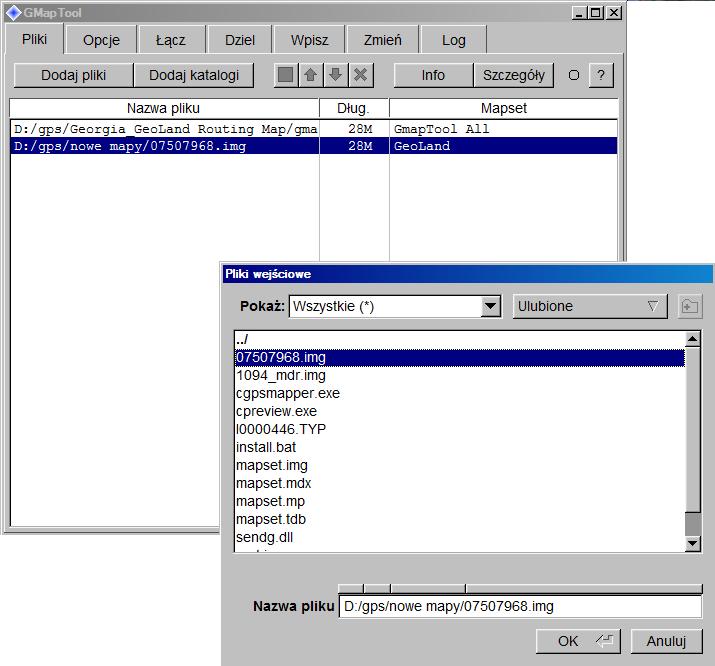Viewport: 715px width, 666px height.
Task: Select sendg.dll in the file list
Action: tap(460, 537)
